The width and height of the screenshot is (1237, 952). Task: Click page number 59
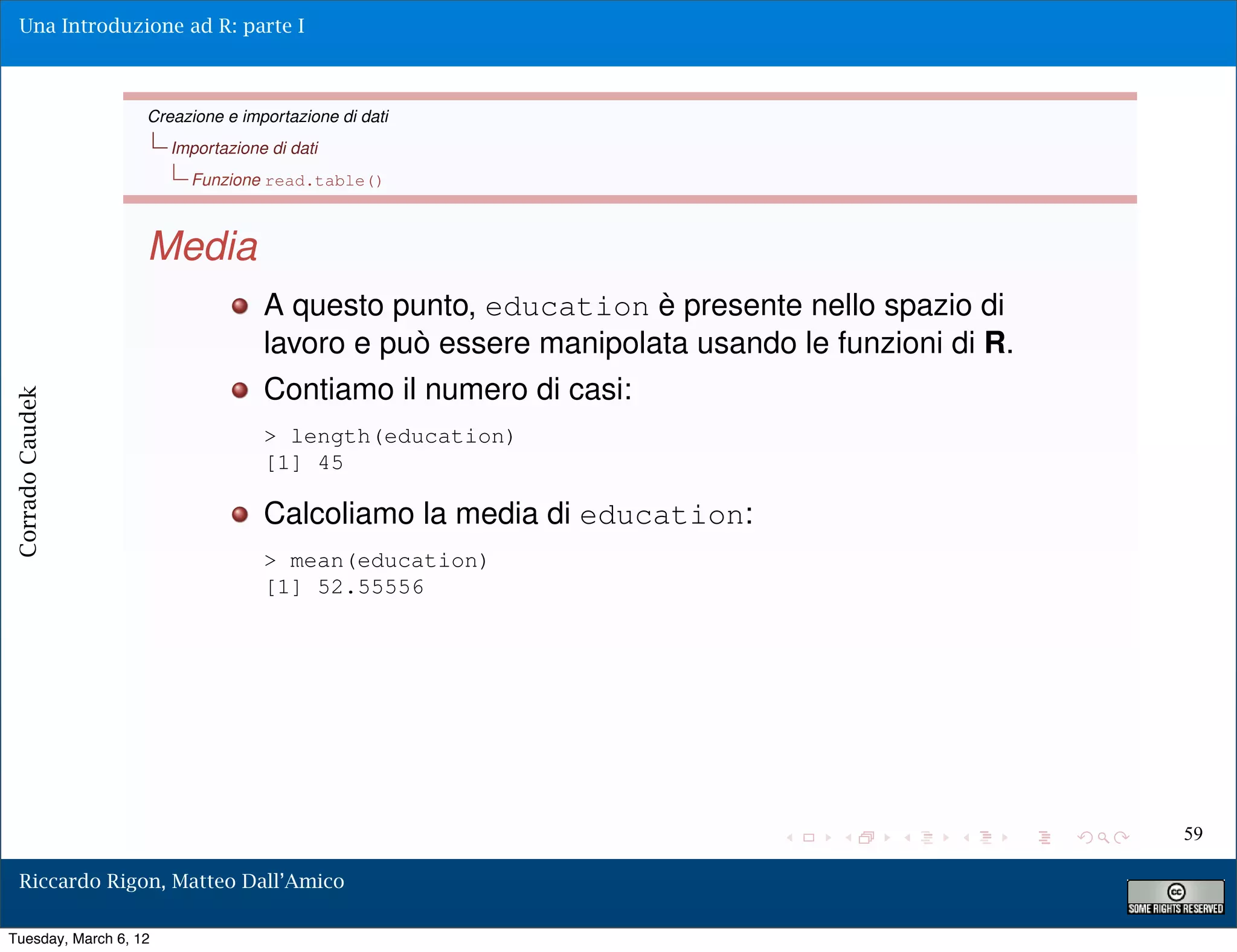click(x=1193, y=834)
